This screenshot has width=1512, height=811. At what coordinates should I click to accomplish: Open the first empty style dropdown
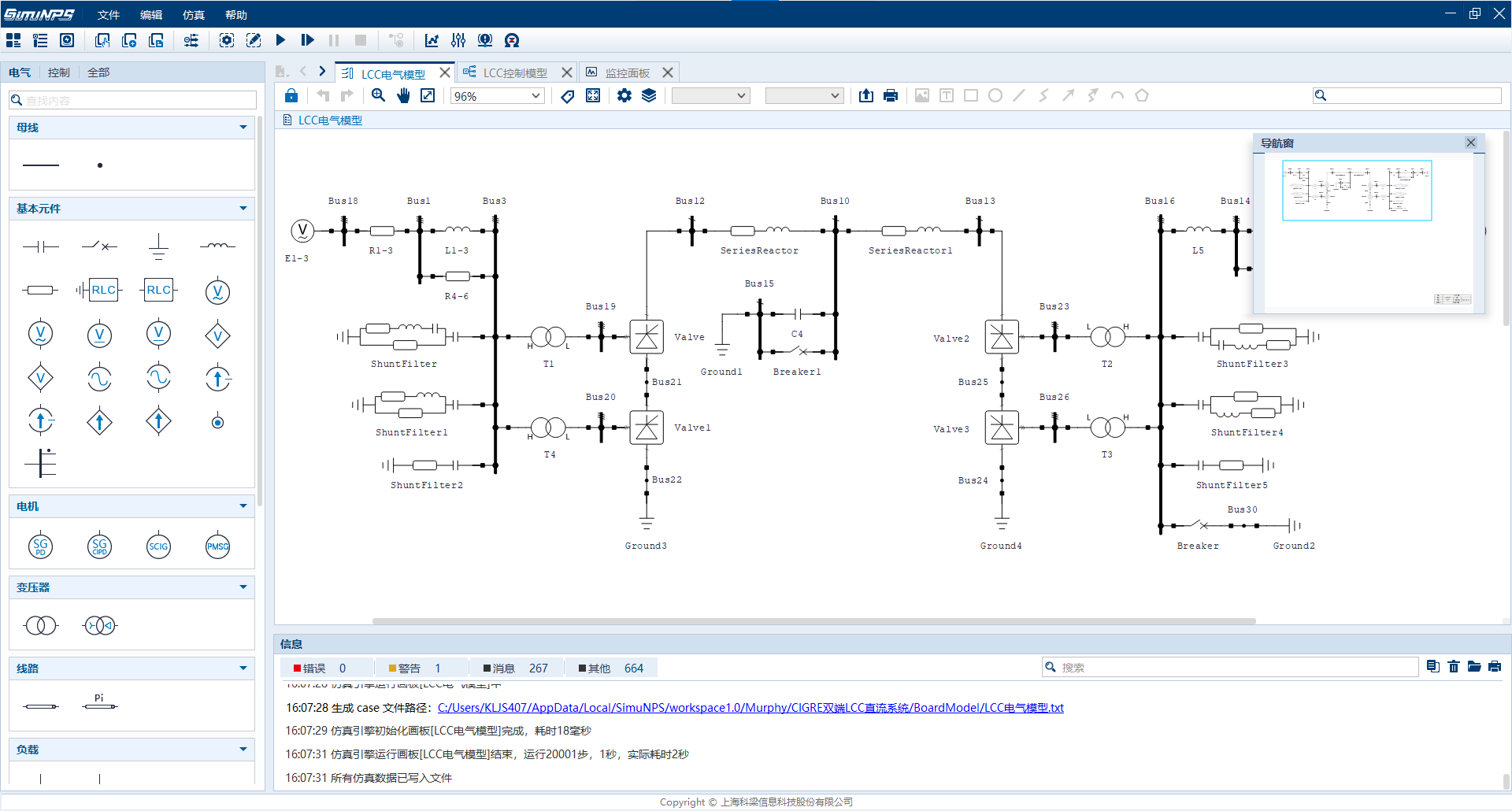(x=710, y=96)
